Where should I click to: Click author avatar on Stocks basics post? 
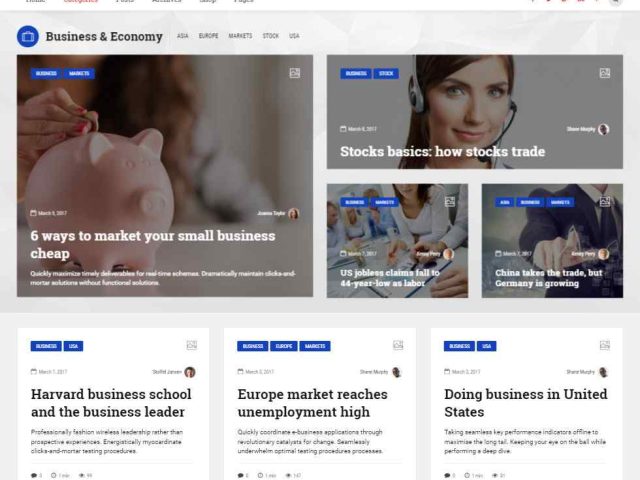point(603,129)
